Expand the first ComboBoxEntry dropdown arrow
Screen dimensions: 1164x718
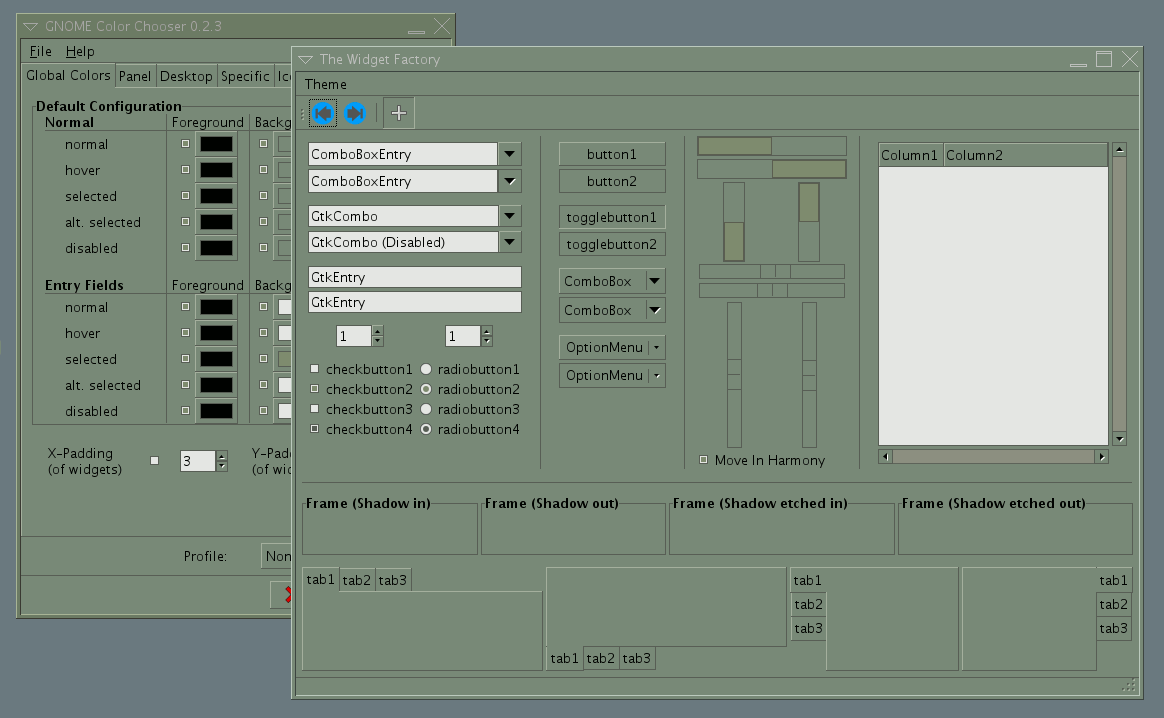point(509,154)
